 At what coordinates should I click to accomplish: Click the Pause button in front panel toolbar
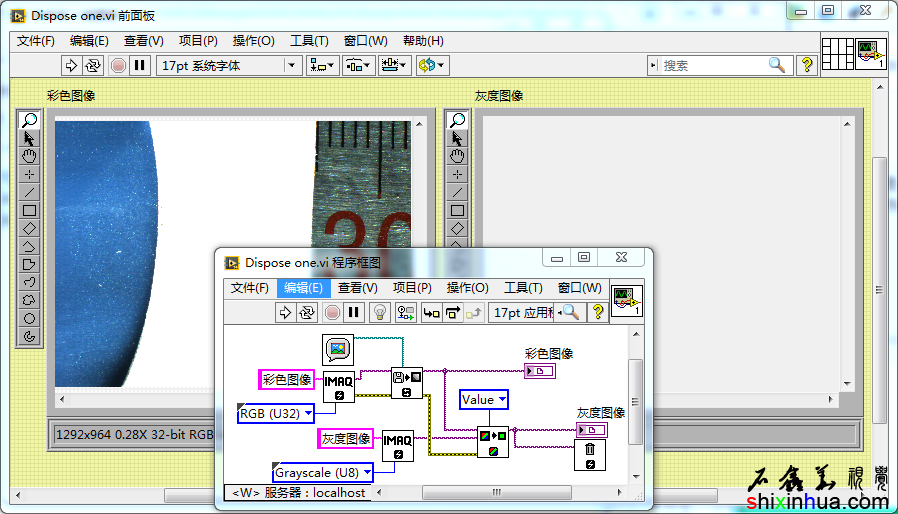139,65
